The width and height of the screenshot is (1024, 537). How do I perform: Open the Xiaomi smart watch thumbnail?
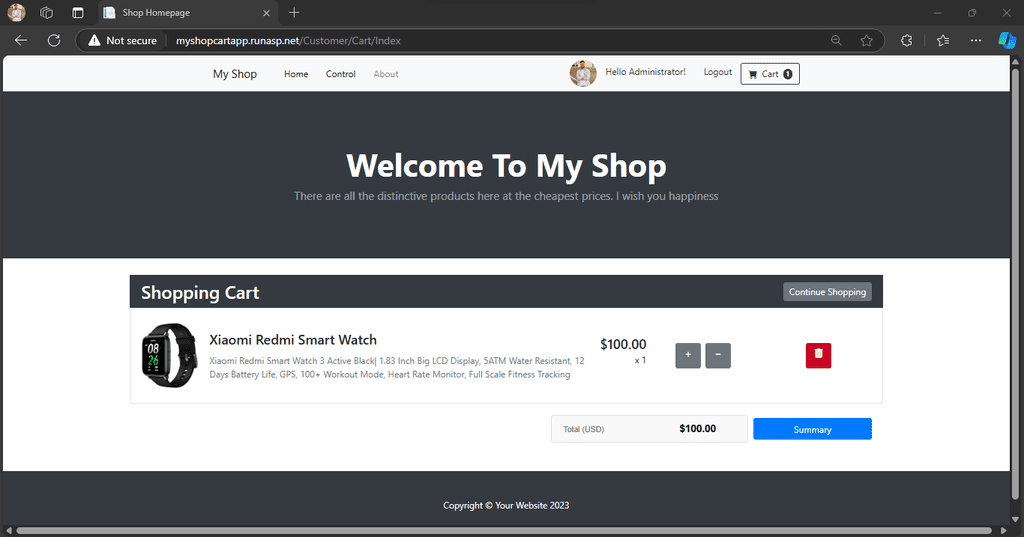coord(170,355)
